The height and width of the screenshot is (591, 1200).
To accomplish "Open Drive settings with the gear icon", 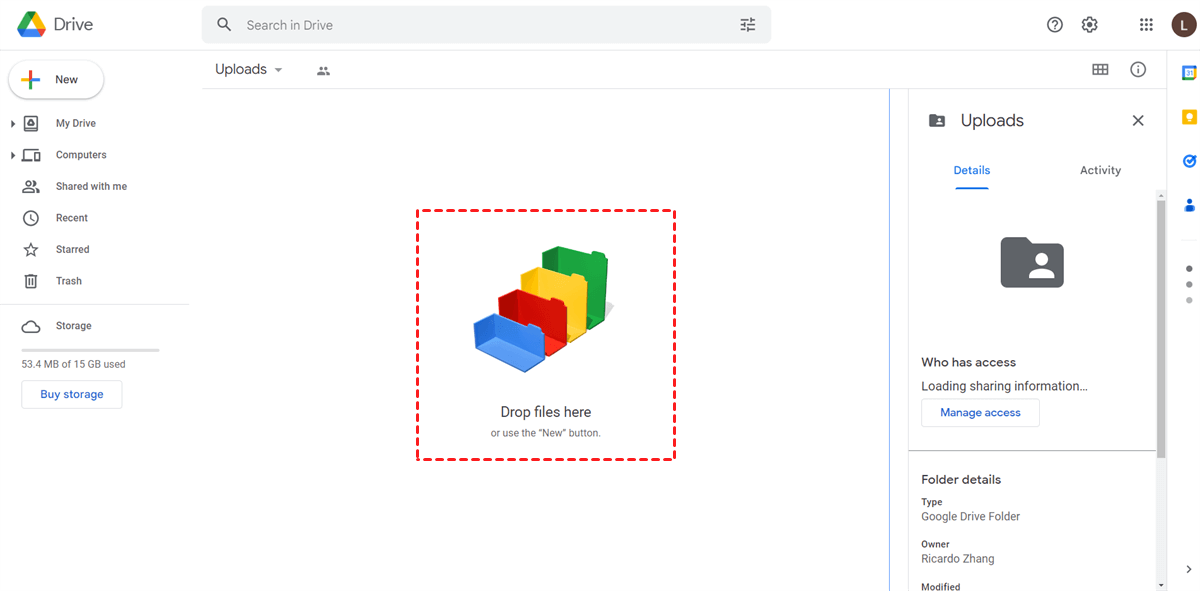I will (1089, 24).
